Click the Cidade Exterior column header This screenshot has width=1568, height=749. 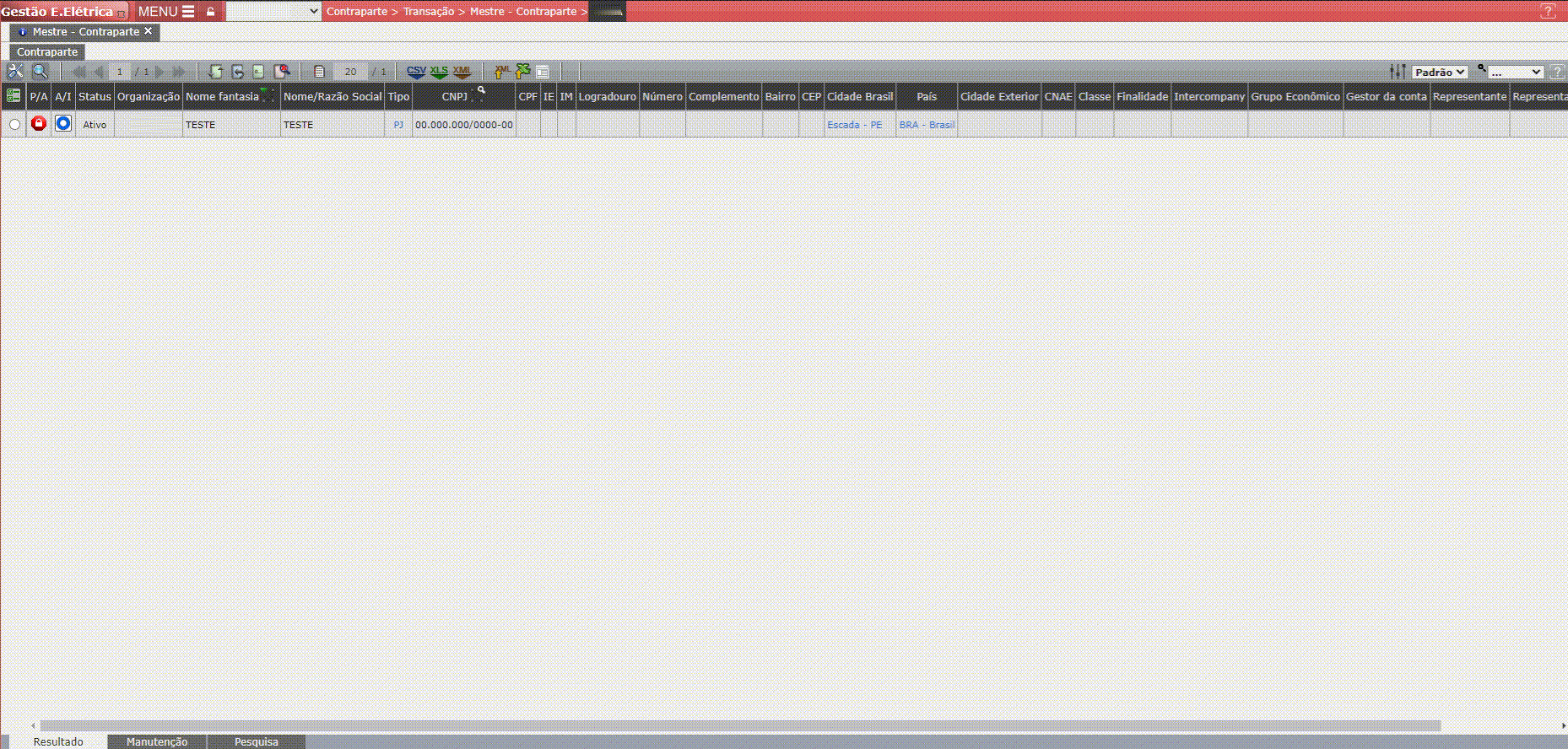(999, 97)
